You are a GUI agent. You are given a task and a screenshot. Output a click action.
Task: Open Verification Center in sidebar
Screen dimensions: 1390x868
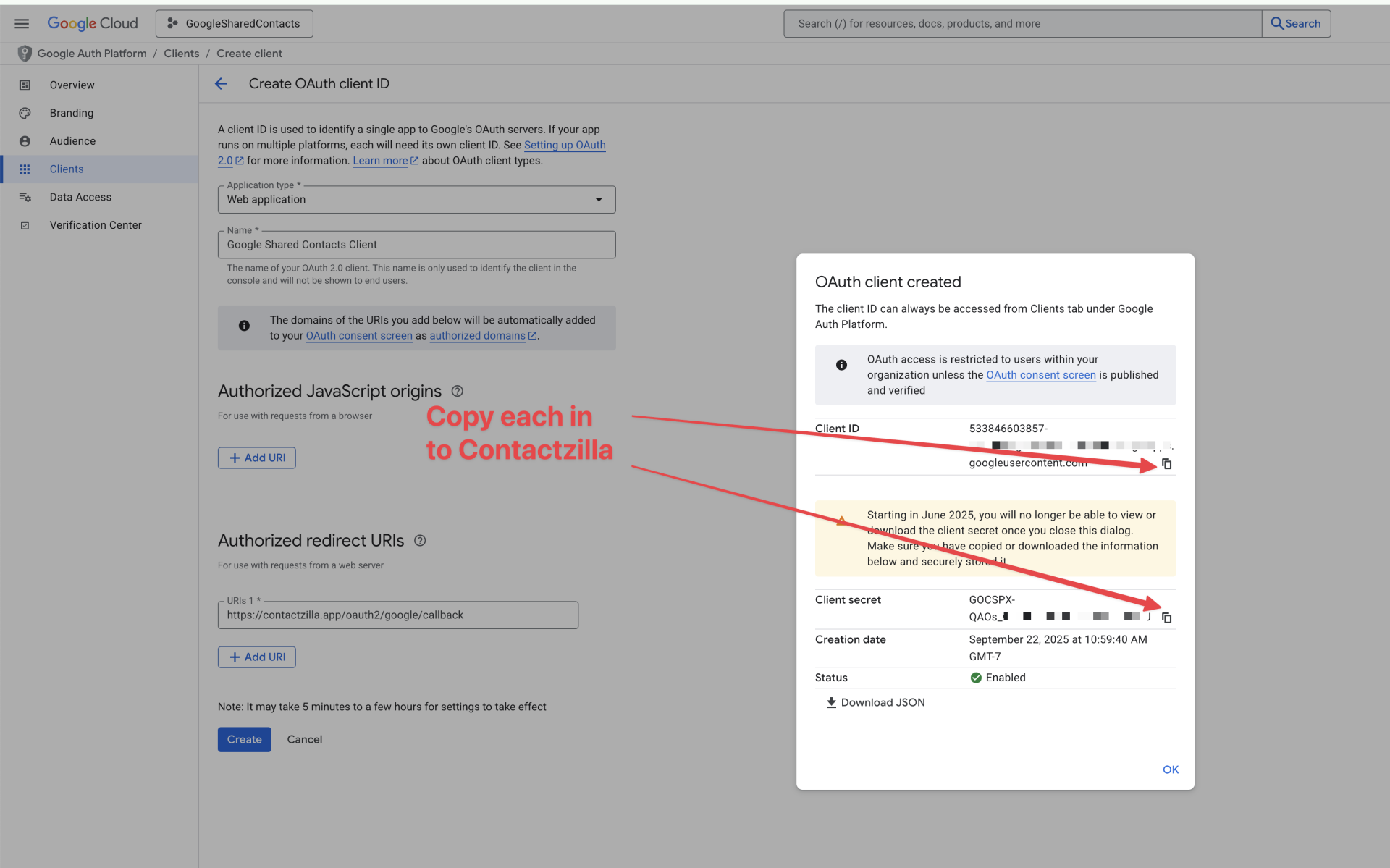96,225
